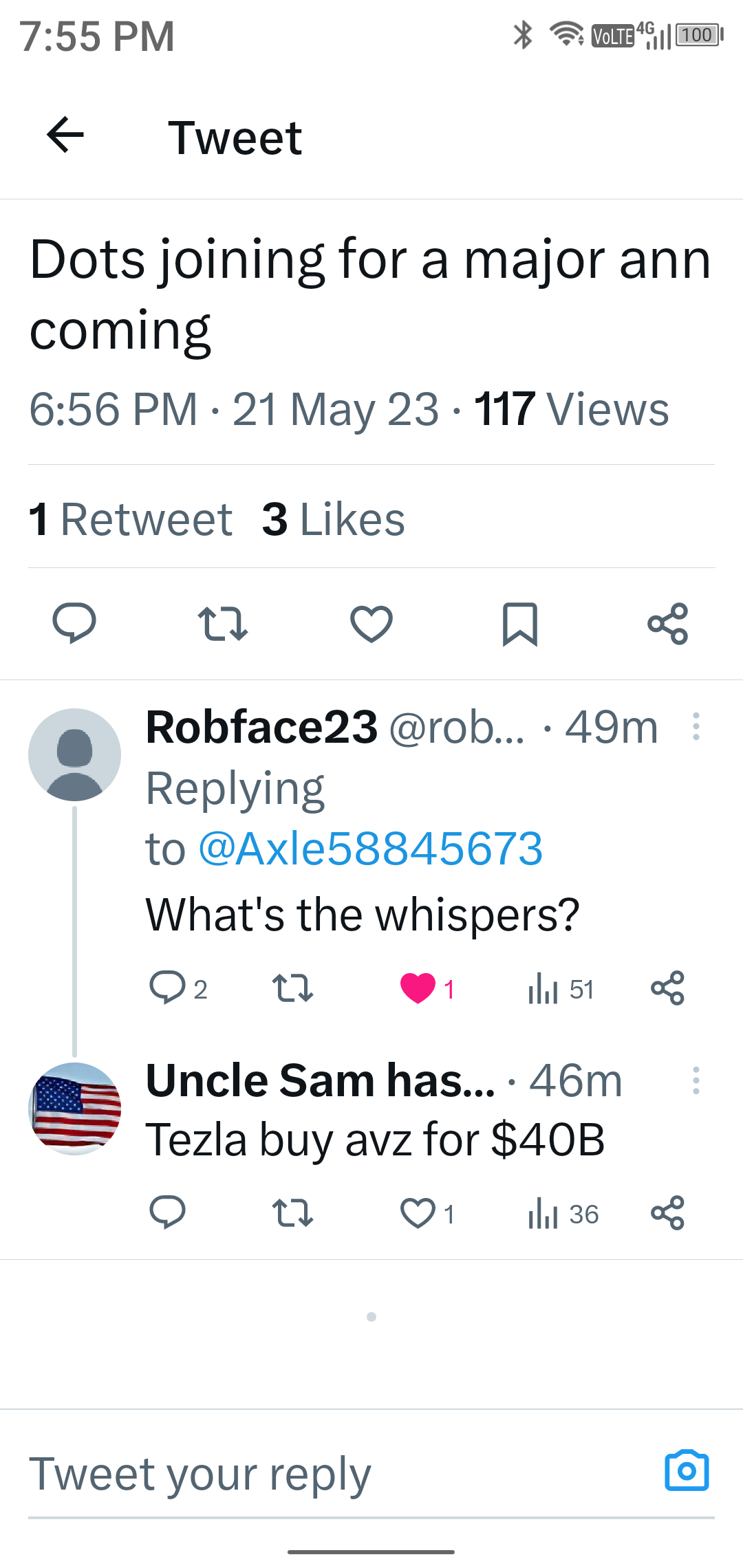743x1568 pixels.
Task: Unlike Robface23's reply
Action: coord(418,989)
